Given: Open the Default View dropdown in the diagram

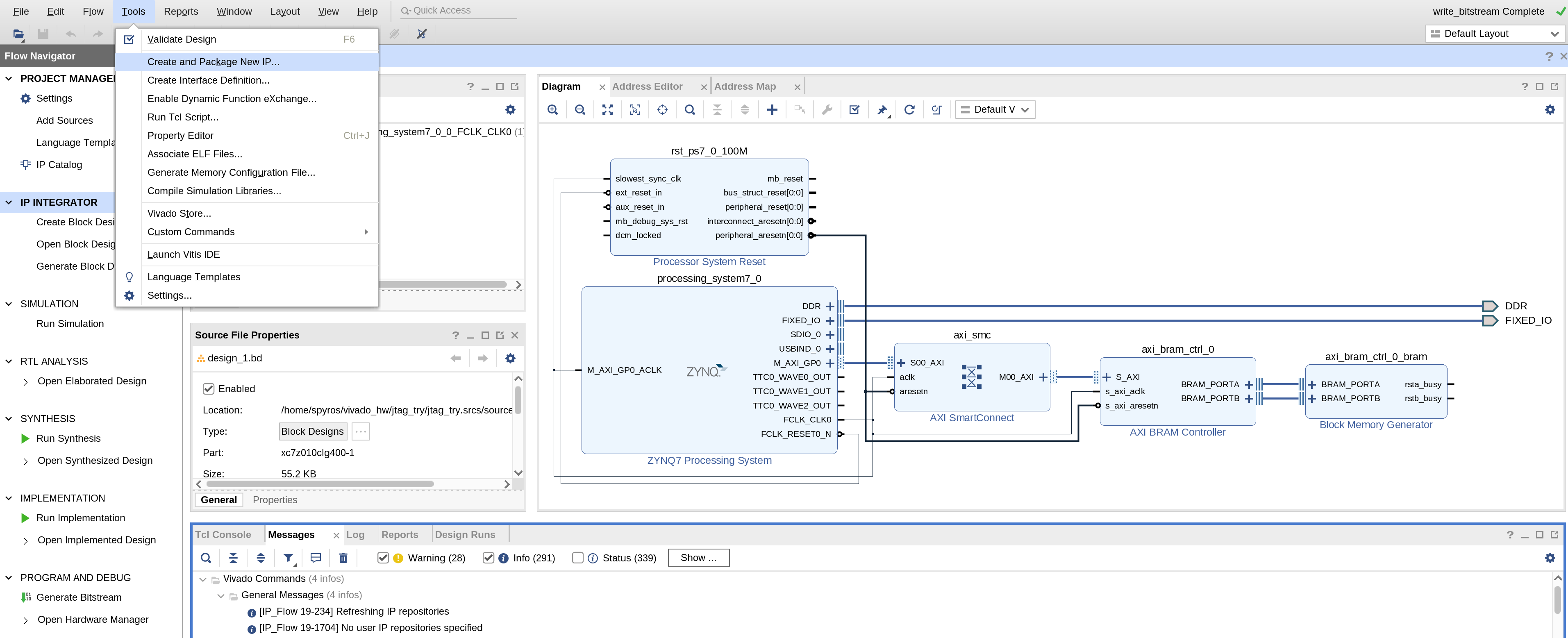Looking at the screenshot, I should pyautogui.click(x=995, y=109).
